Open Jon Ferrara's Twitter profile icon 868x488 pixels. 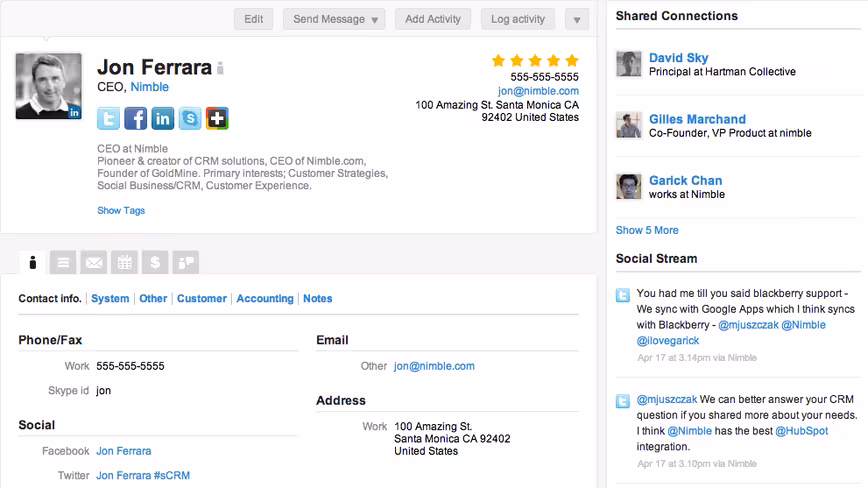pos(108,118)
